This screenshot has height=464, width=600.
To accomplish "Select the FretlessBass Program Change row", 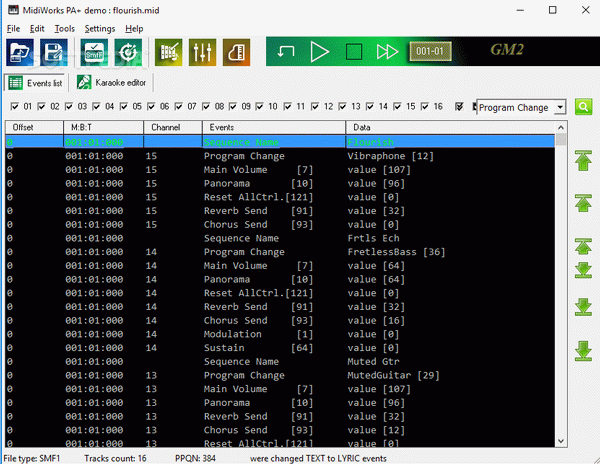I will coord(280,252).
